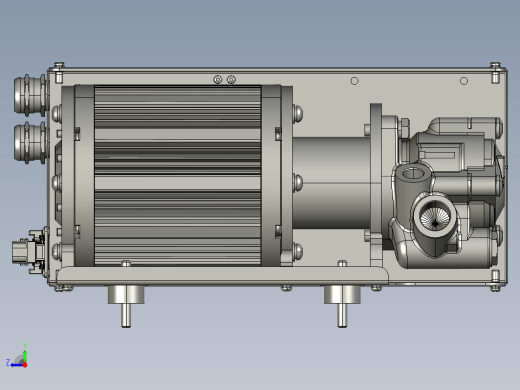
Task: Select the upper cable gland on the enclosure
Action: click(31, 95)
